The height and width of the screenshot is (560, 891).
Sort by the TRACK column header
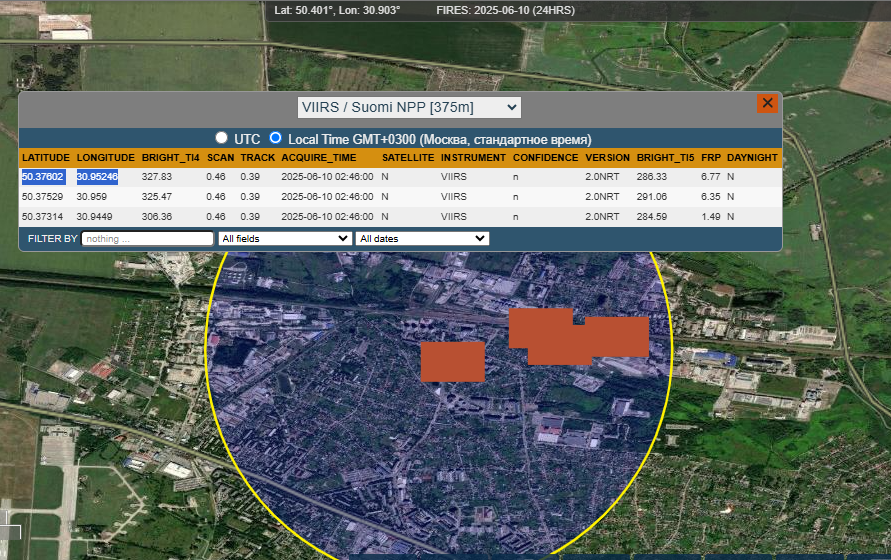257,157
